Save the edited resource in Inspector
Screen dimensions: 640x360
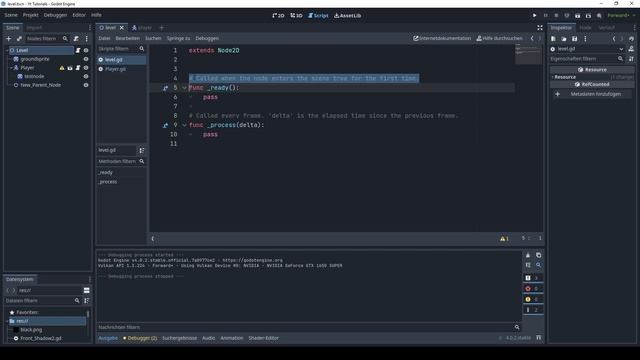(x=575, y=39)
